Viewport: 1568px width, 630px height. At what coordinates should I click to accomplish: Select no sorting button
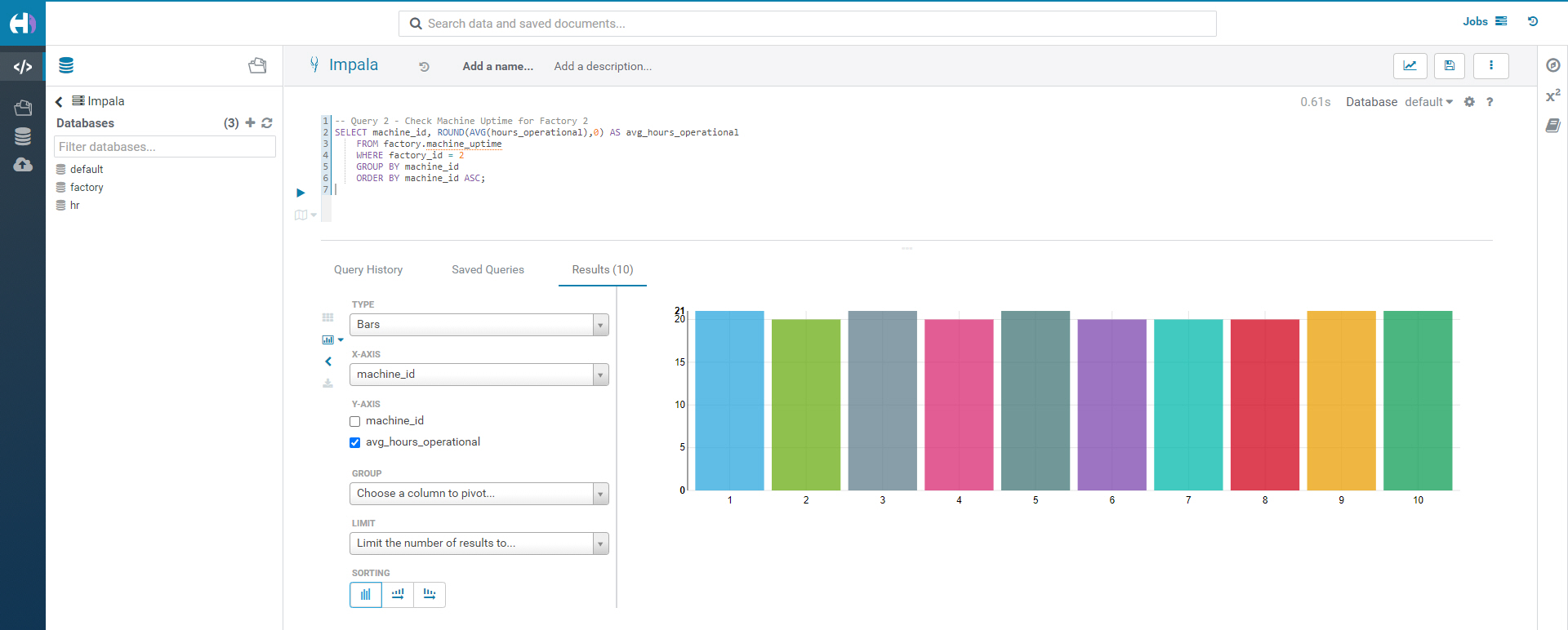(x=366, y=595)
